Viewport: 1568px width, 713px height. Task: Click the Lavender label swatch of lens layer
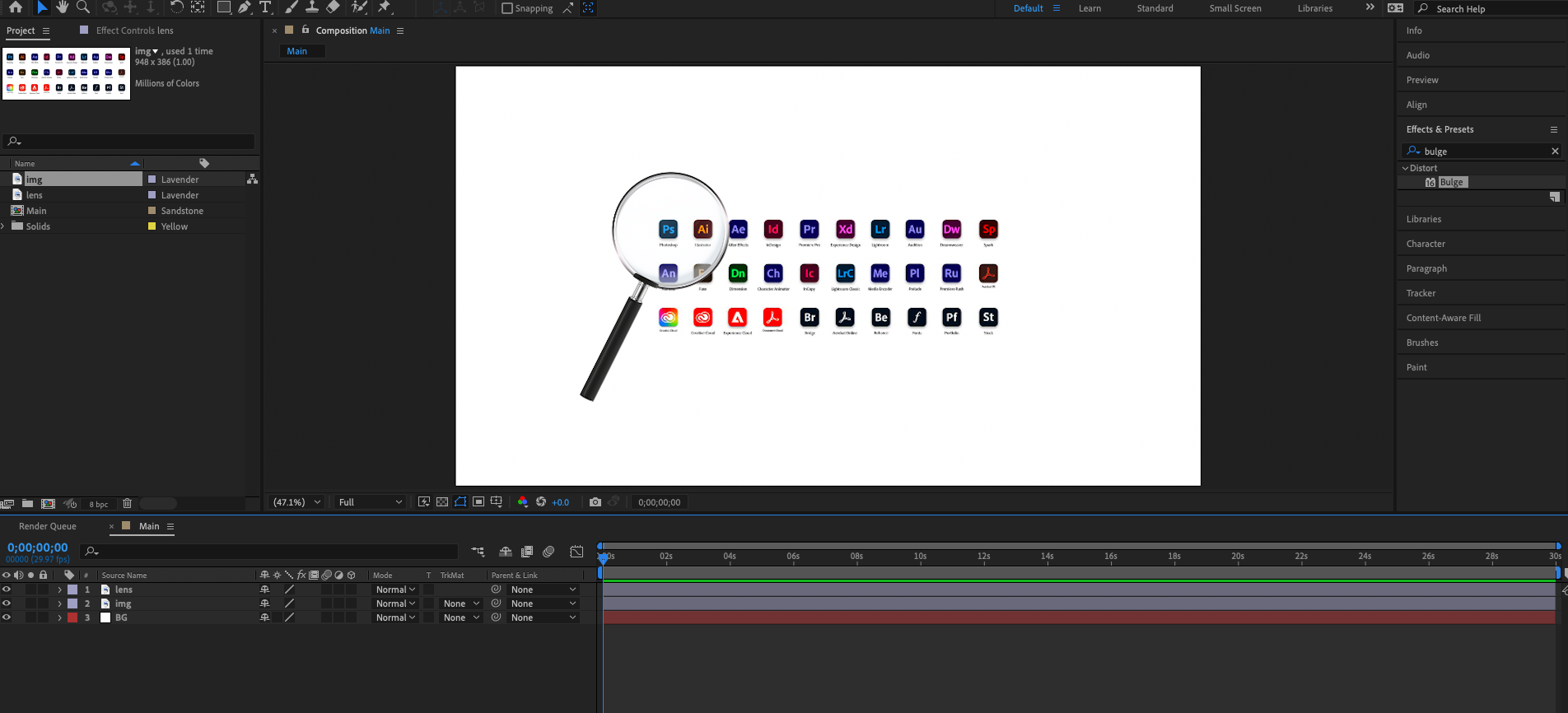point(72,590)
